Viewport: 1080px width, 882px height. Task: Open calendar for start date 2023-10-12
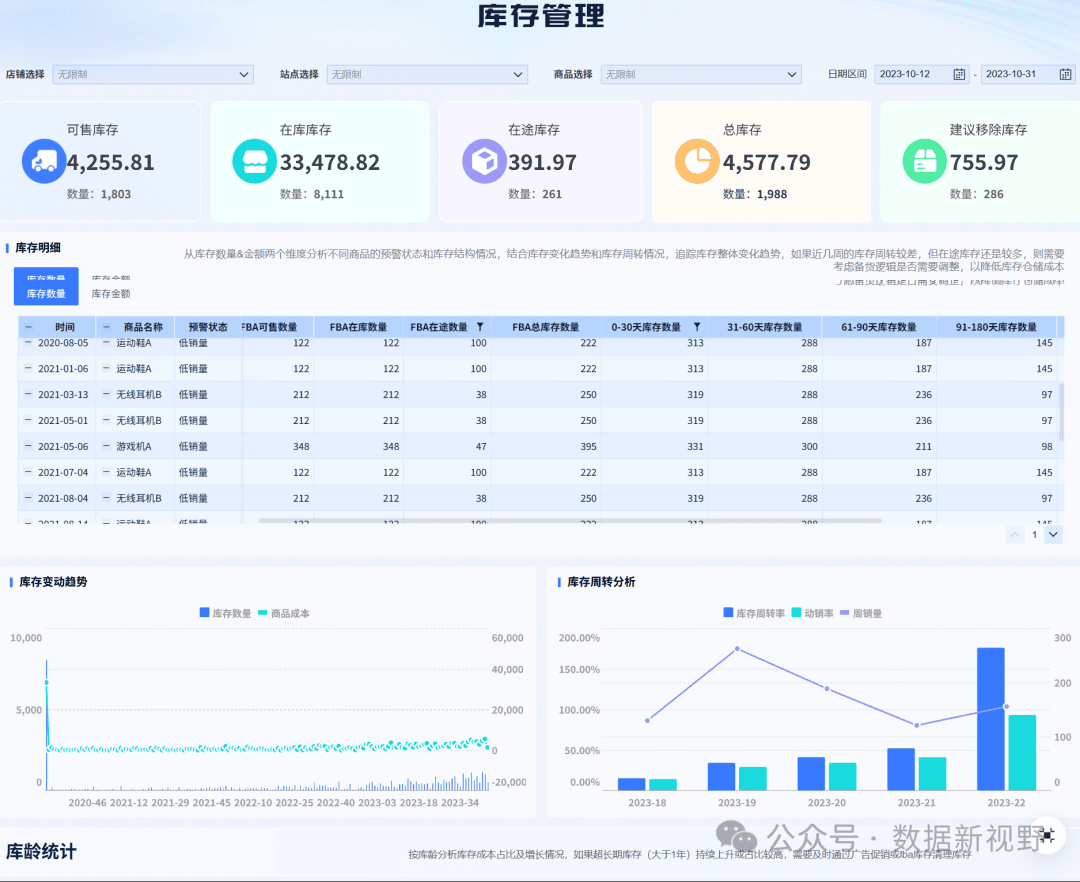[959, 74]
